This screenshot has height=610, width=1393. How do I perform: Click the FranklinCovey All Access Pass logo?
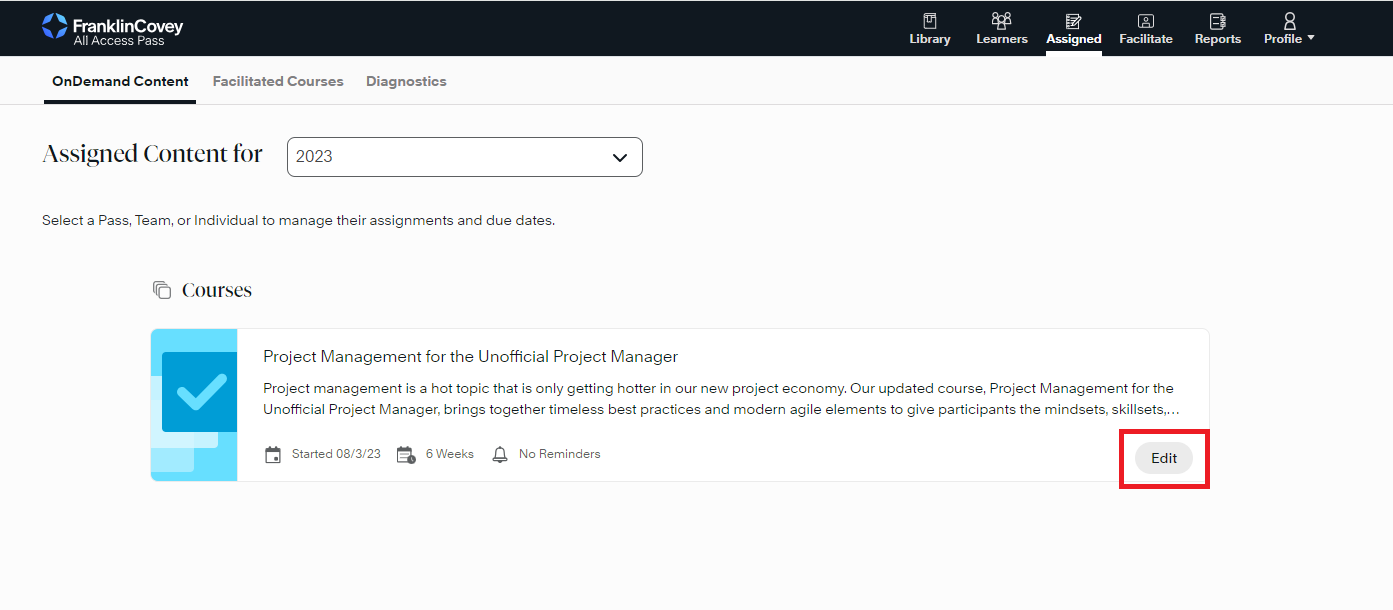point(112,29)
